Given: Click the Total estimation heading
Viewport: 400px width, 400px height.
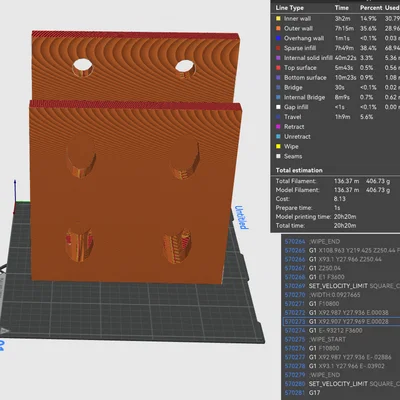Looking at the screenshot, I should (x=299, y=170).
